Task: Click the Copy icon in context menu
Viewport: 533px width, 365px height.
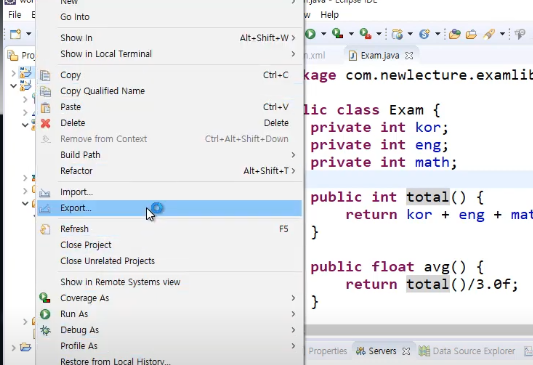Action: (45, 75)
